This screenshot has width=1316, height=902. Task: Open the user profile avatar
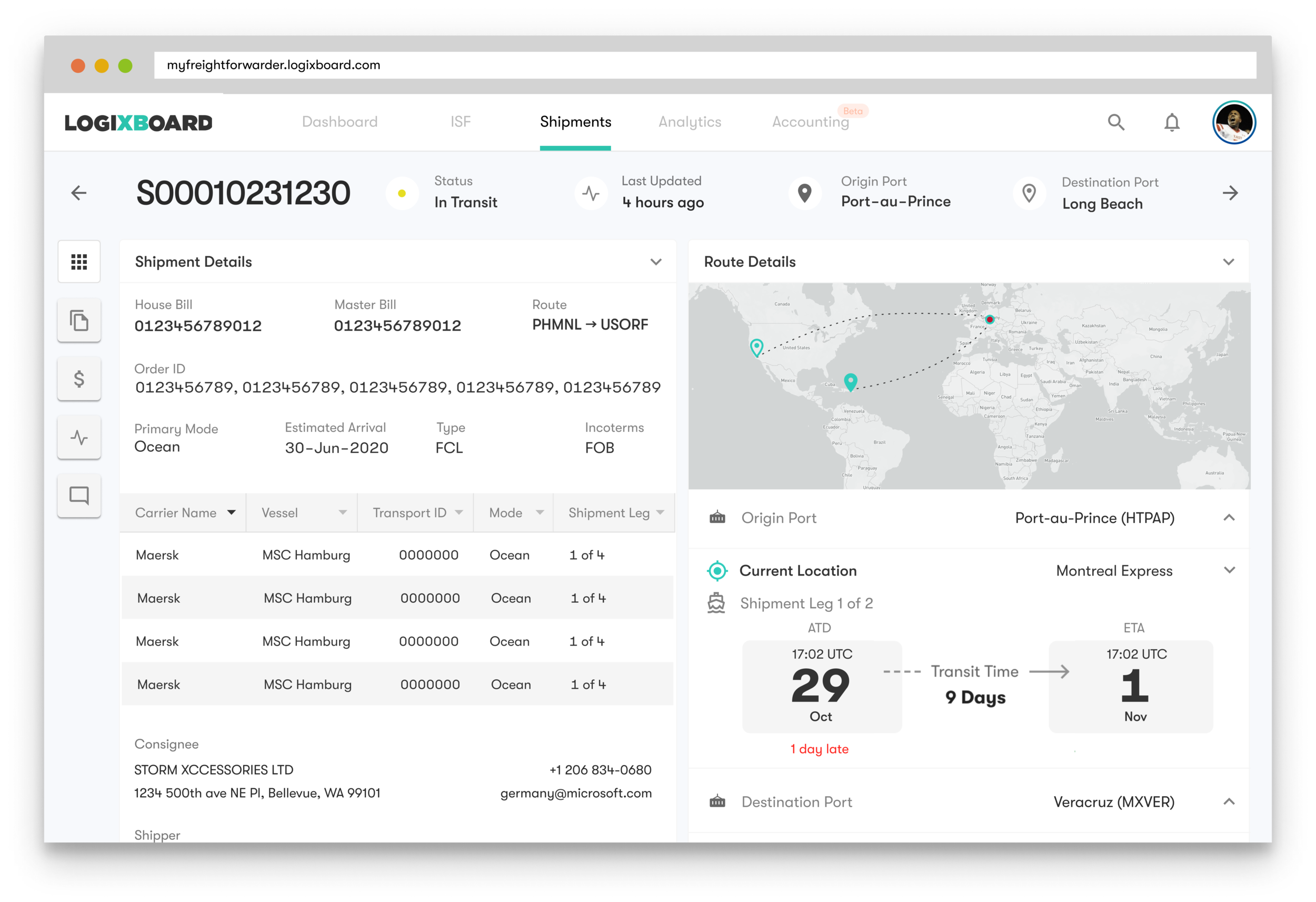(1234, 122)
